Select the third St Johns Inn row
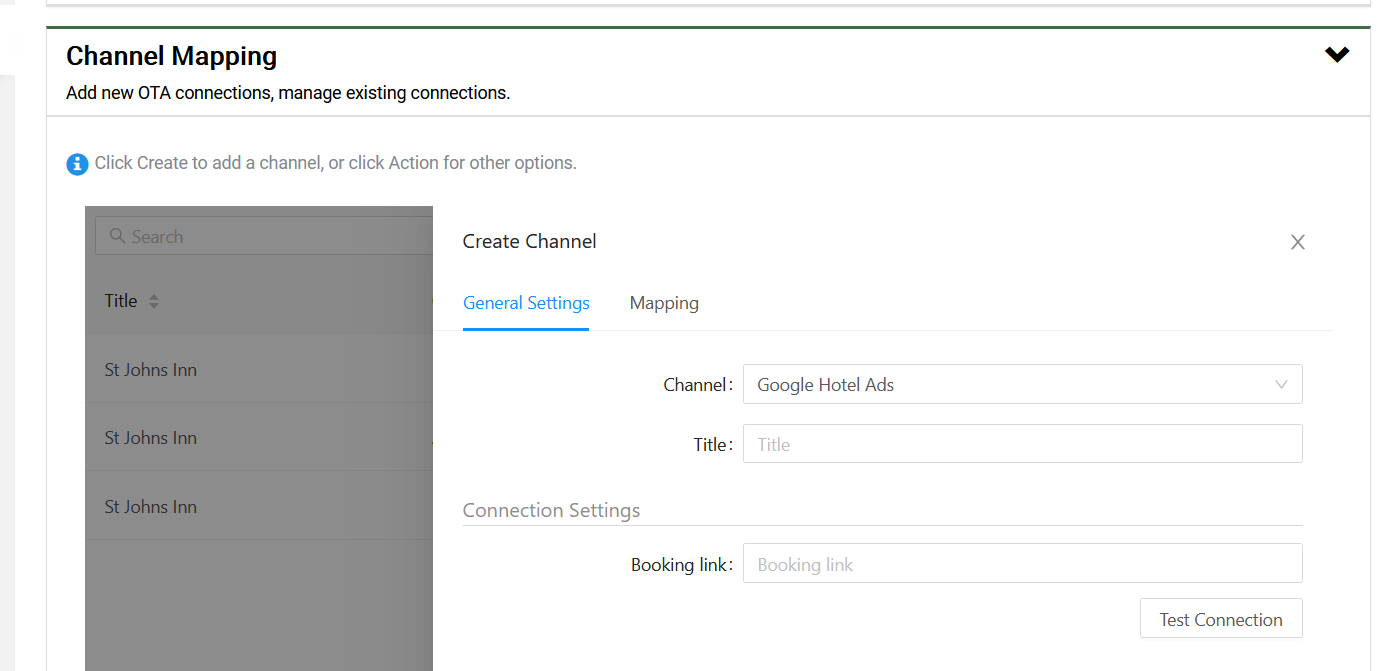Image resolution: width=1377 pixels, height=671 pixels. (259, 506)
